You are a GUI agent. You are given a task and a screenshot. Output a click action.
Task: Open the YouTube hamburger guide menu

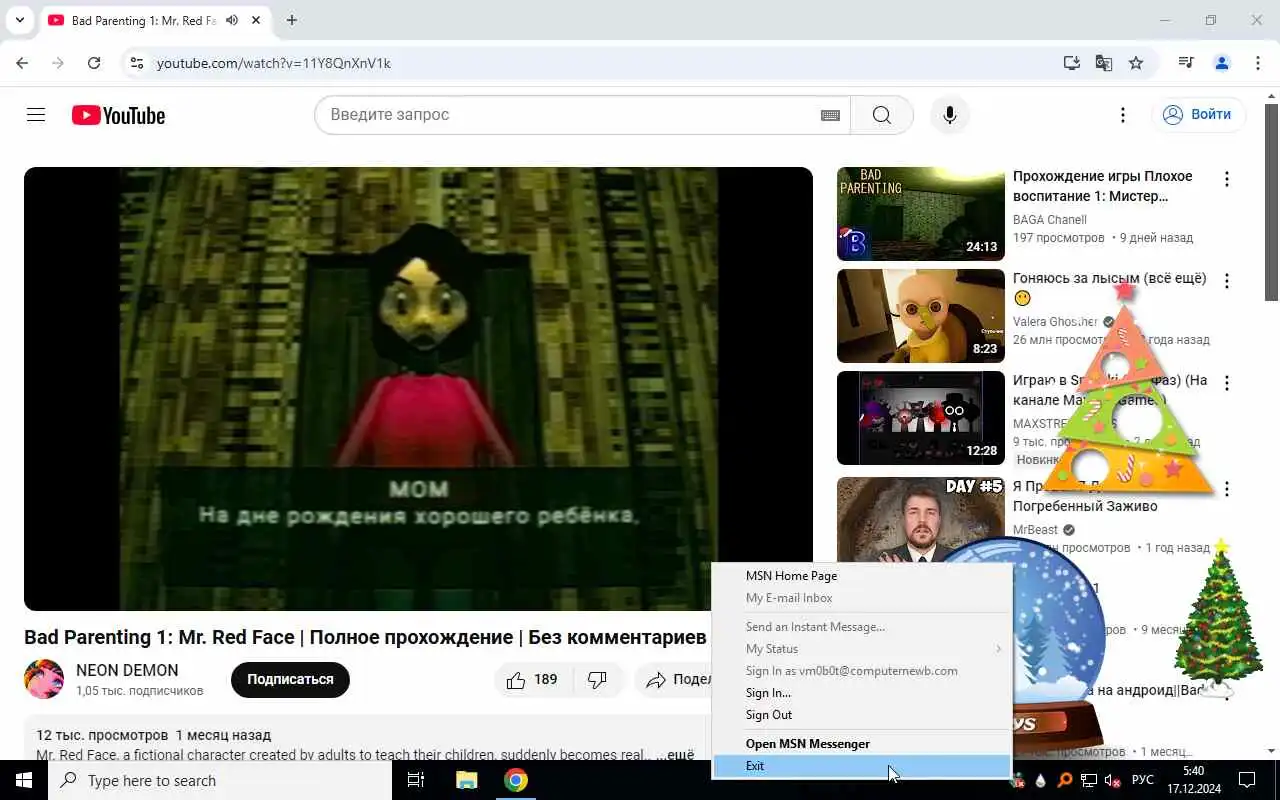coord(36,115)
